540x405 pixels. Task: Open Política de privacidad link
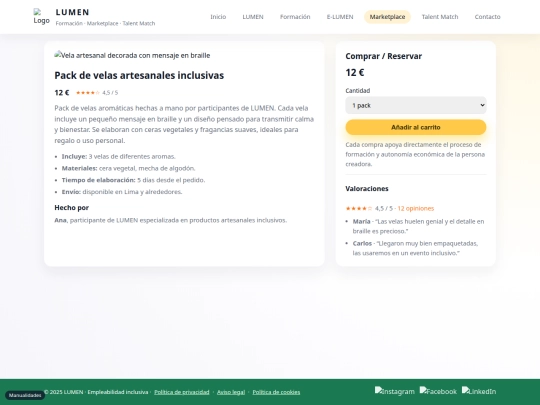[x=181, y=392]
